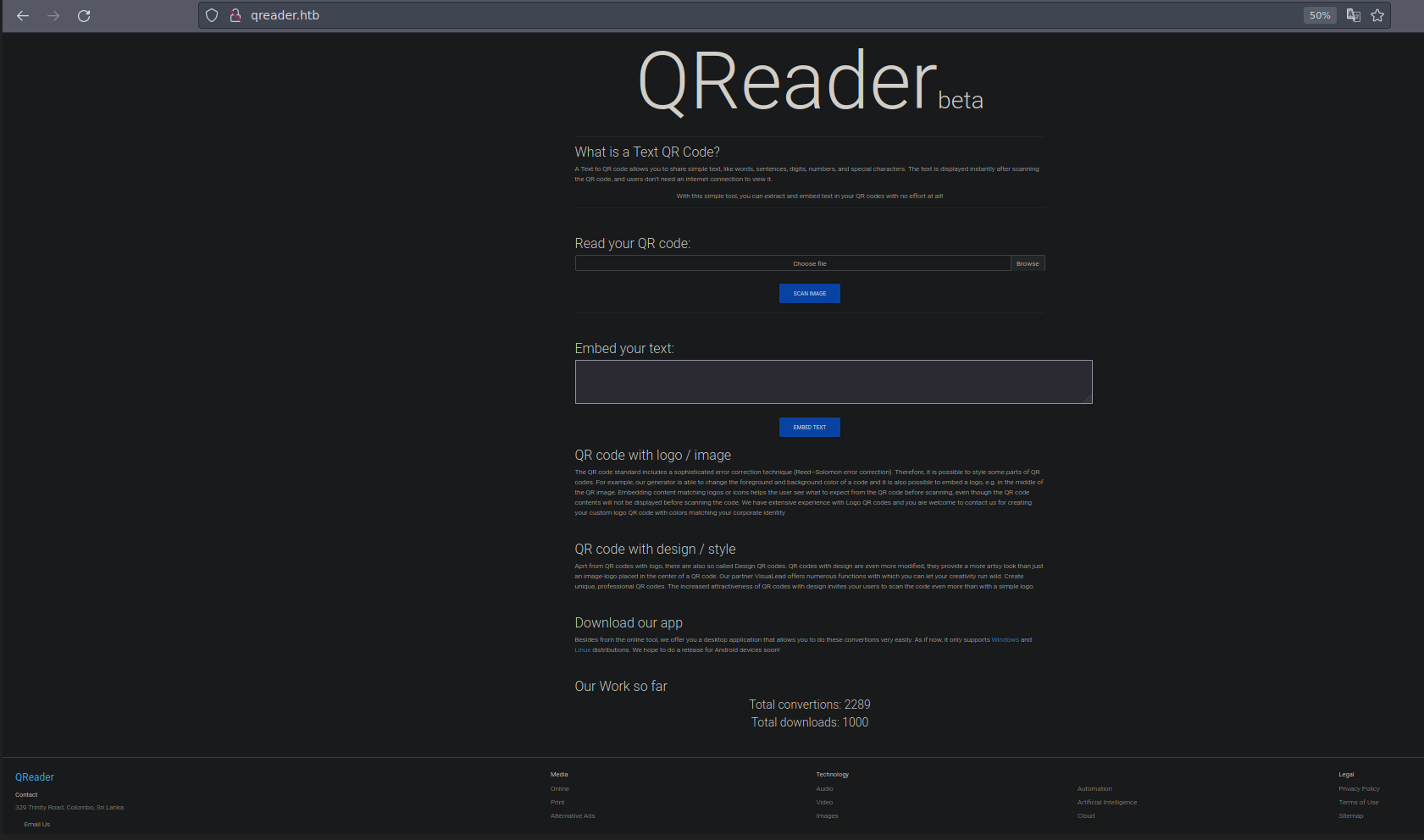Open the Privacy Policy link
This screenshot has width=1424, height=840.
tap(1359, 788)
